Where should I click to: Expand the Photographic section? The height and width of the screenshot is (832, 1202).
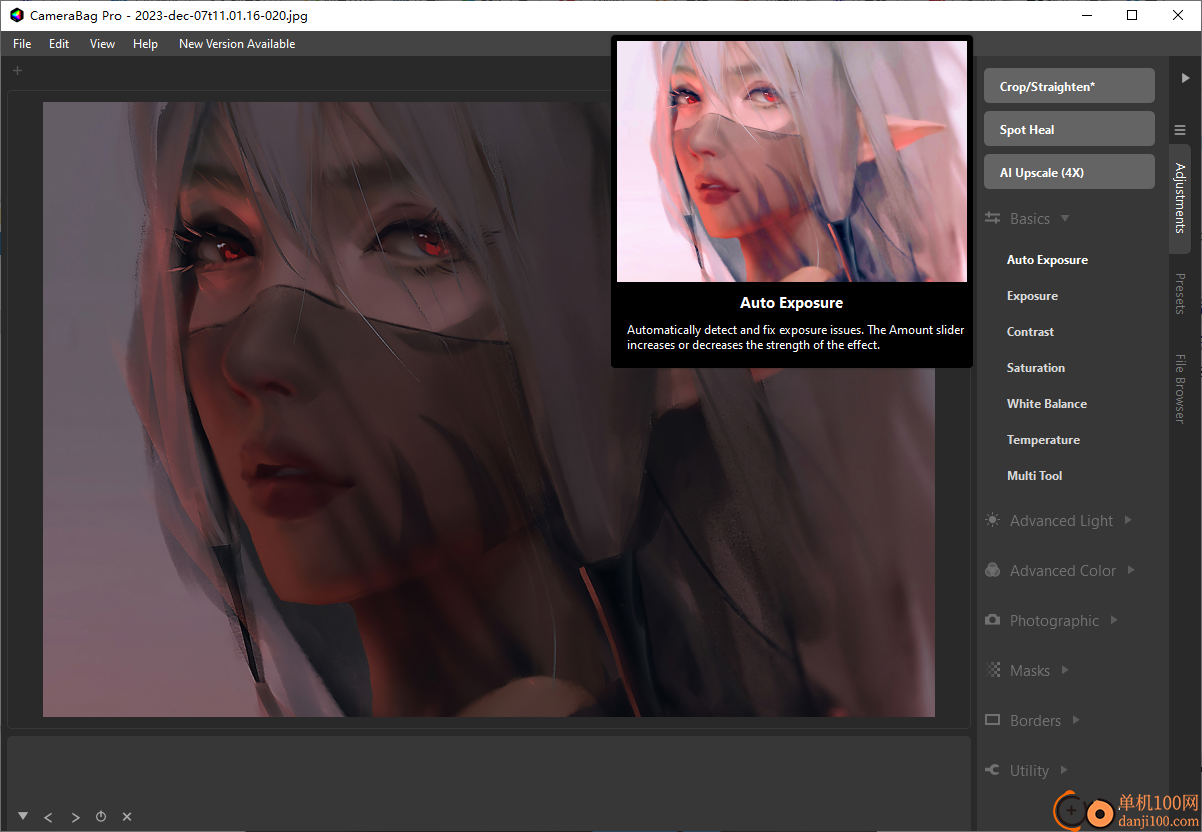click(x=1052, y=621)
